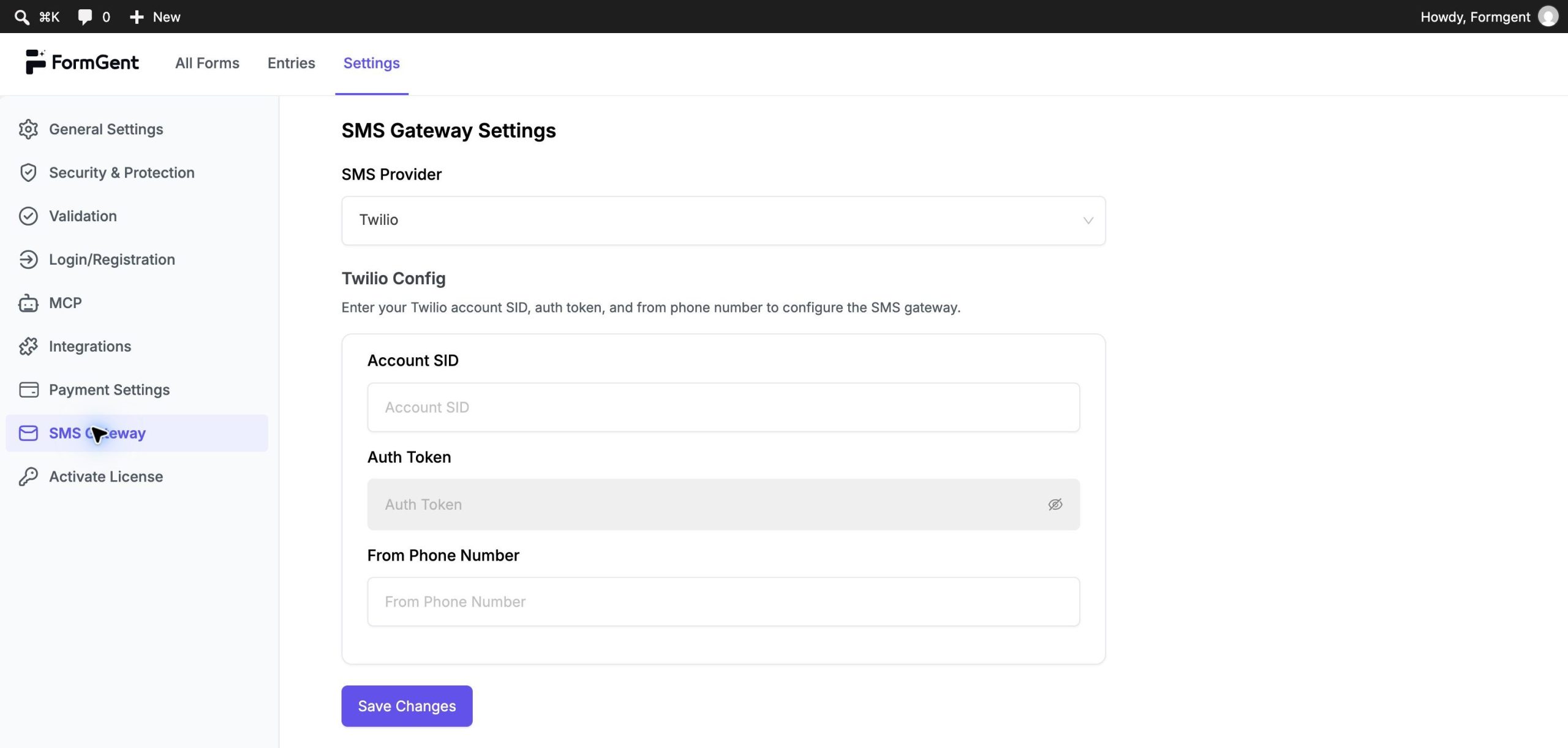Switch to the All Forms tab
The width and height of the screenshot is (1568, 748).
click(207, 63)
